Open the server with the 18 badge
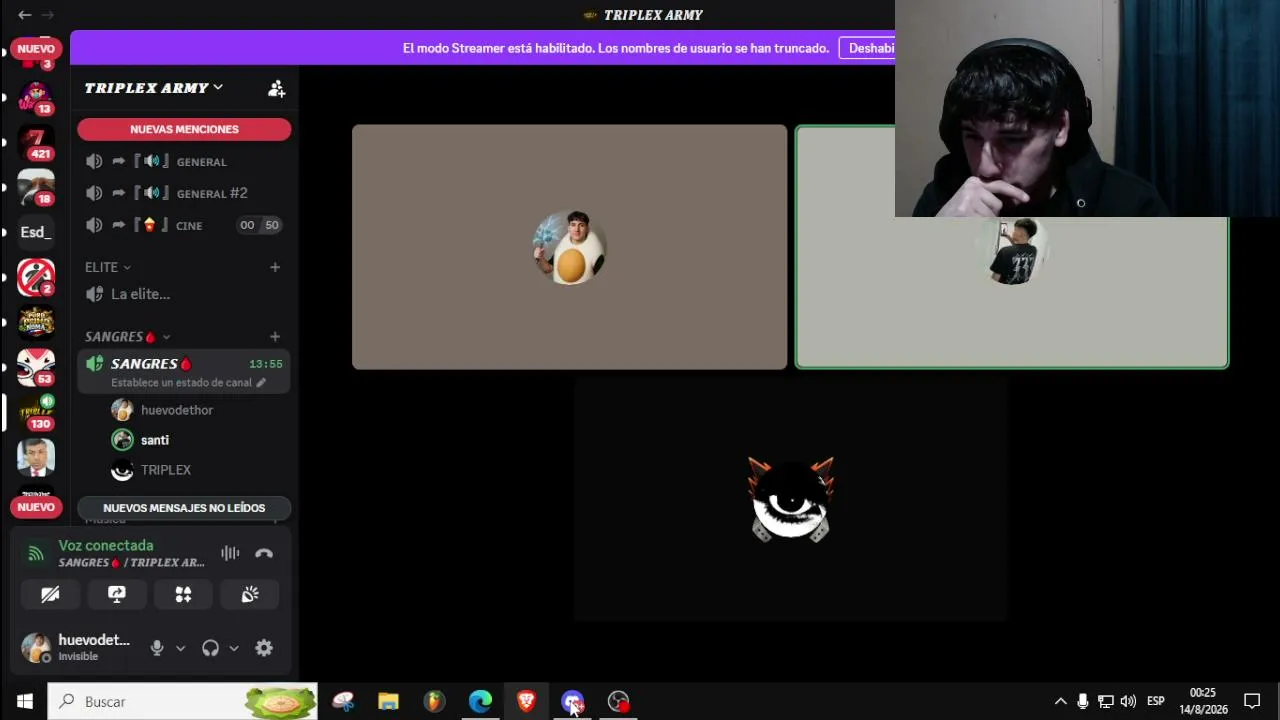 click(36, 188)
